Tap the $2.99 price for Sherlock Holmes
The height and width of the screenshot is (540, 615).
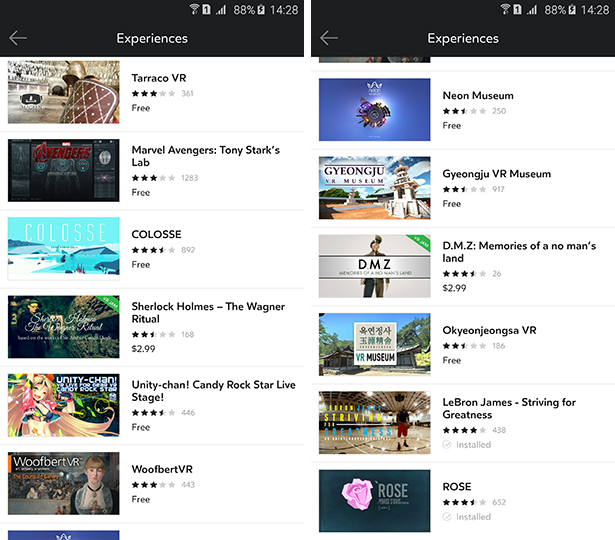[143, 349]
